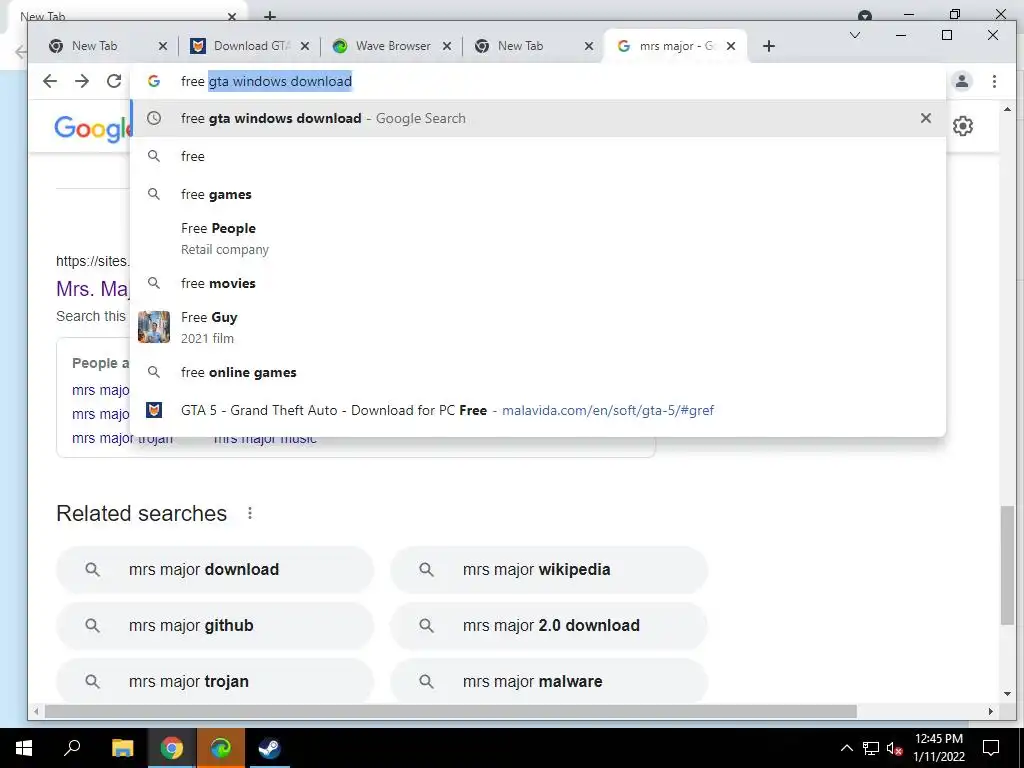Close the mrs major tab
1024x768 pixels.
[x=731, y=46]
